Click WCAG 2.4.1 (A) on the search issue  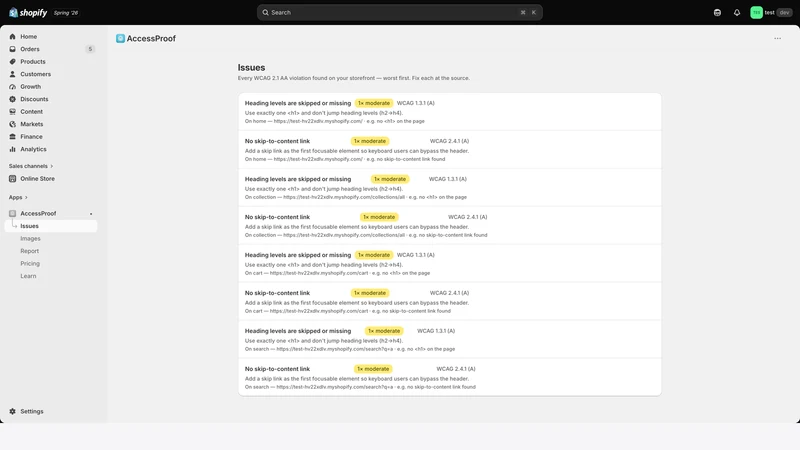pos(456,369)
